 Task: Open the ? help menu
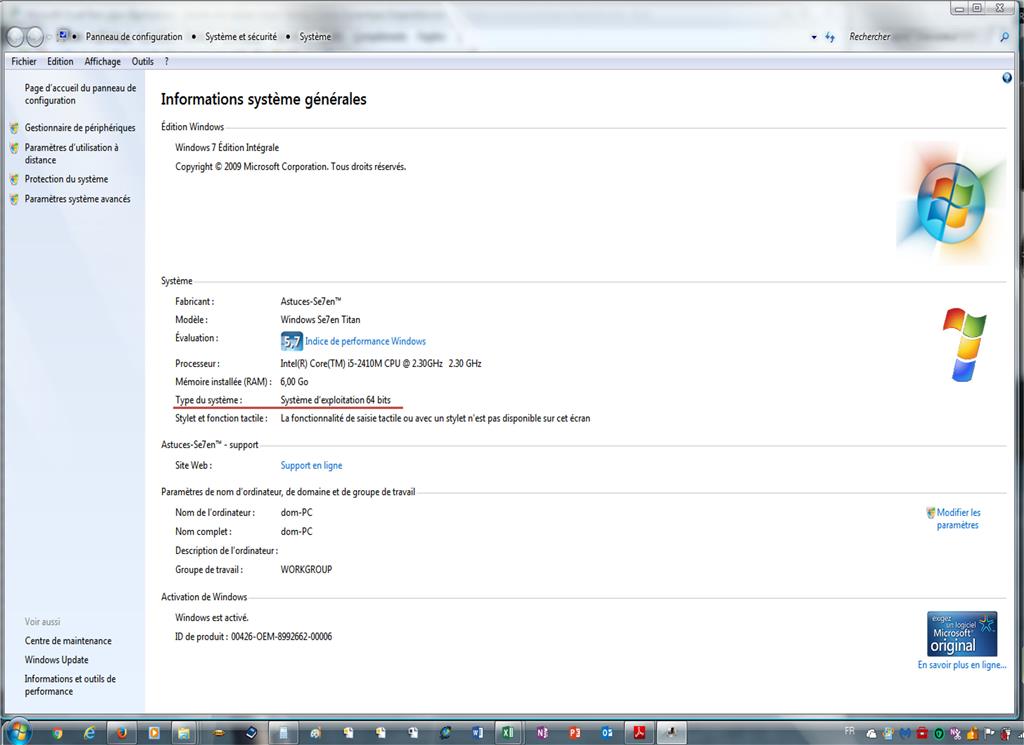point(167,61)
